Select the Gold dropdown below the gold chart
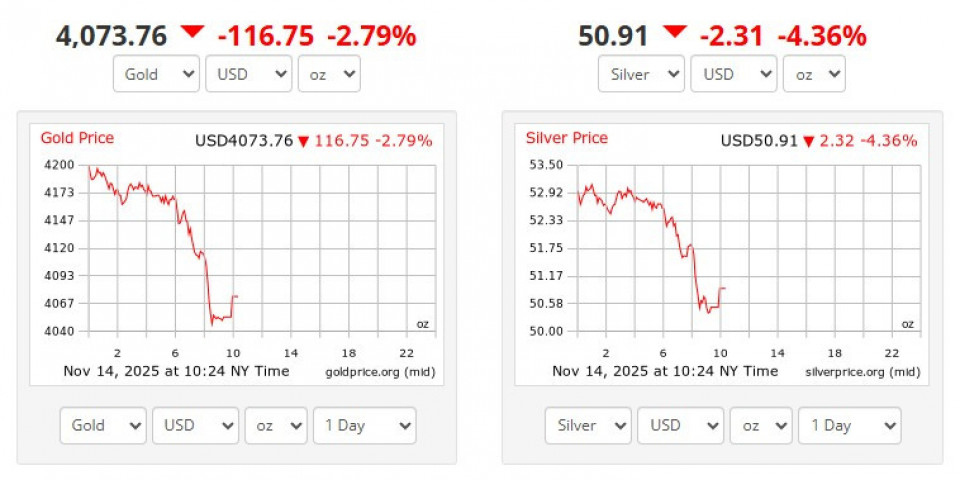Viewport: 960px width, 480px height. 103,425
